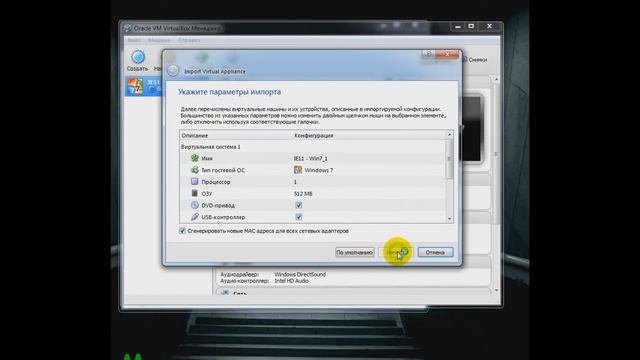Click the Процессор label
Screen dimensions: 640x360
point(216,182)
